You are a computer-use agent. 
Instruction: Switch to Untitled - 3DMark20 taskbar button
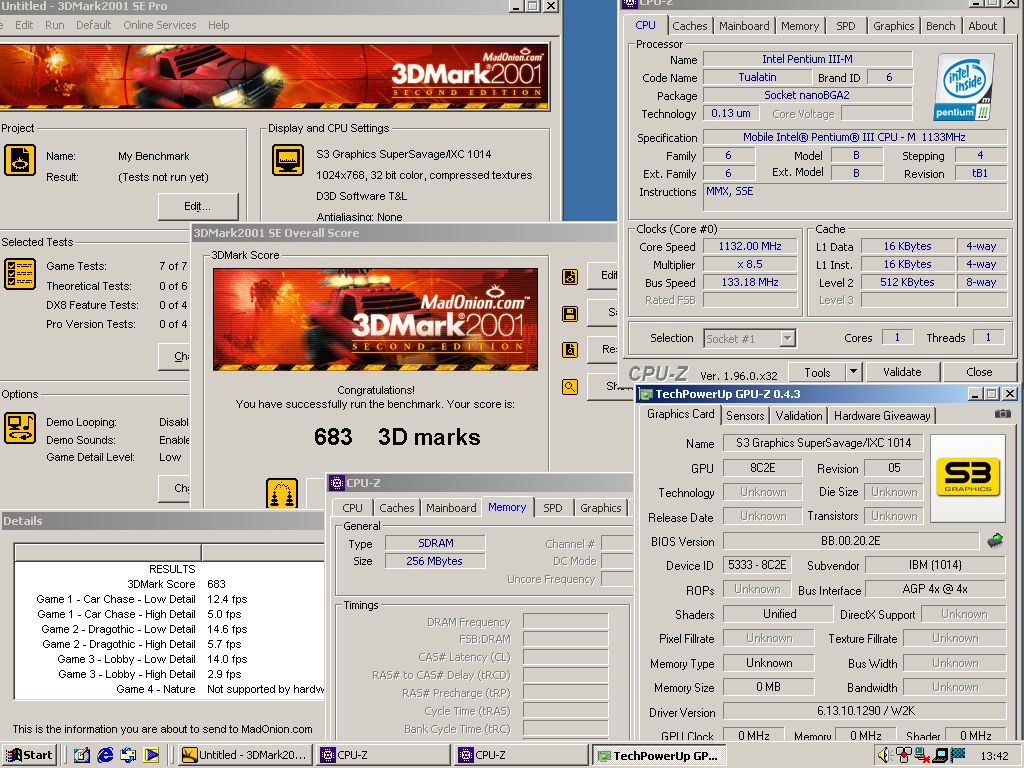point(246,756)
